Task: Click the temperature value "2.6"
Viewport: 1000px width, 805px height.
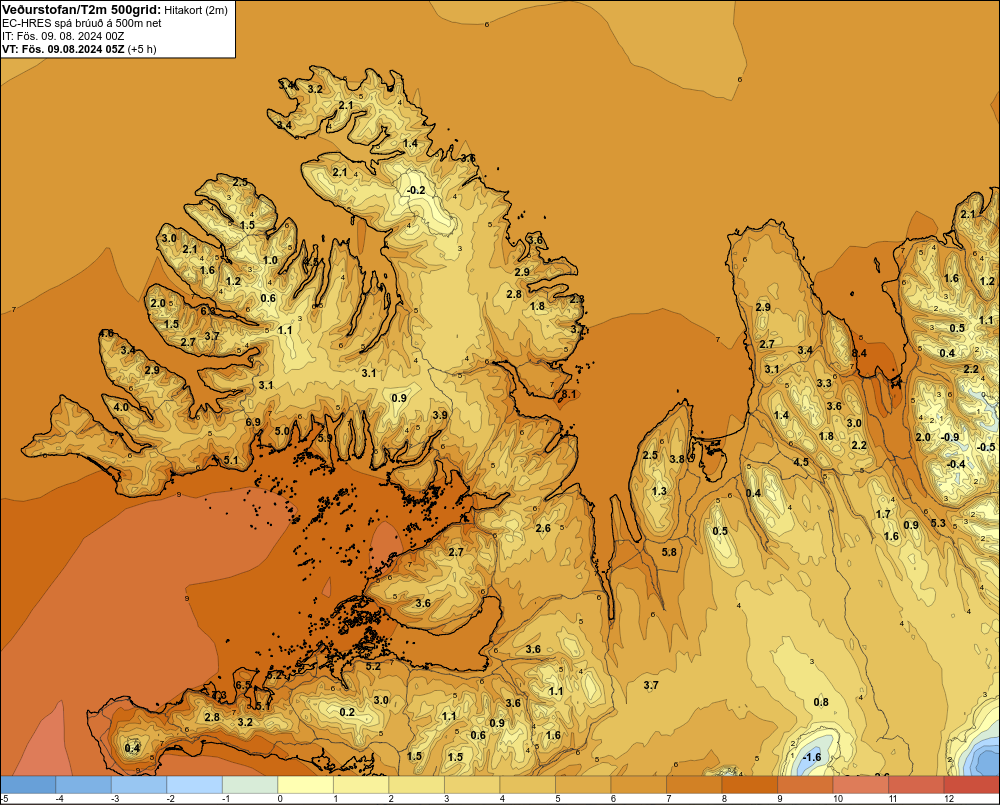Action: (x=543, y=528)
